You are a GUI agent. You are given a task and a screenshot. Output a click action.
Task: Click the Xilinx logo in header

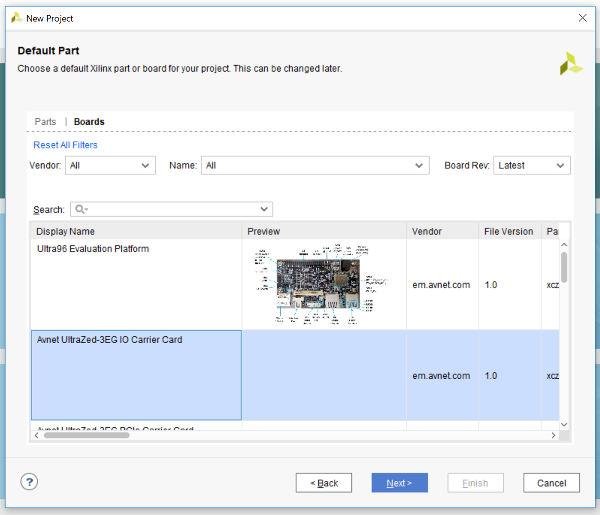click(x=570, y=64)
